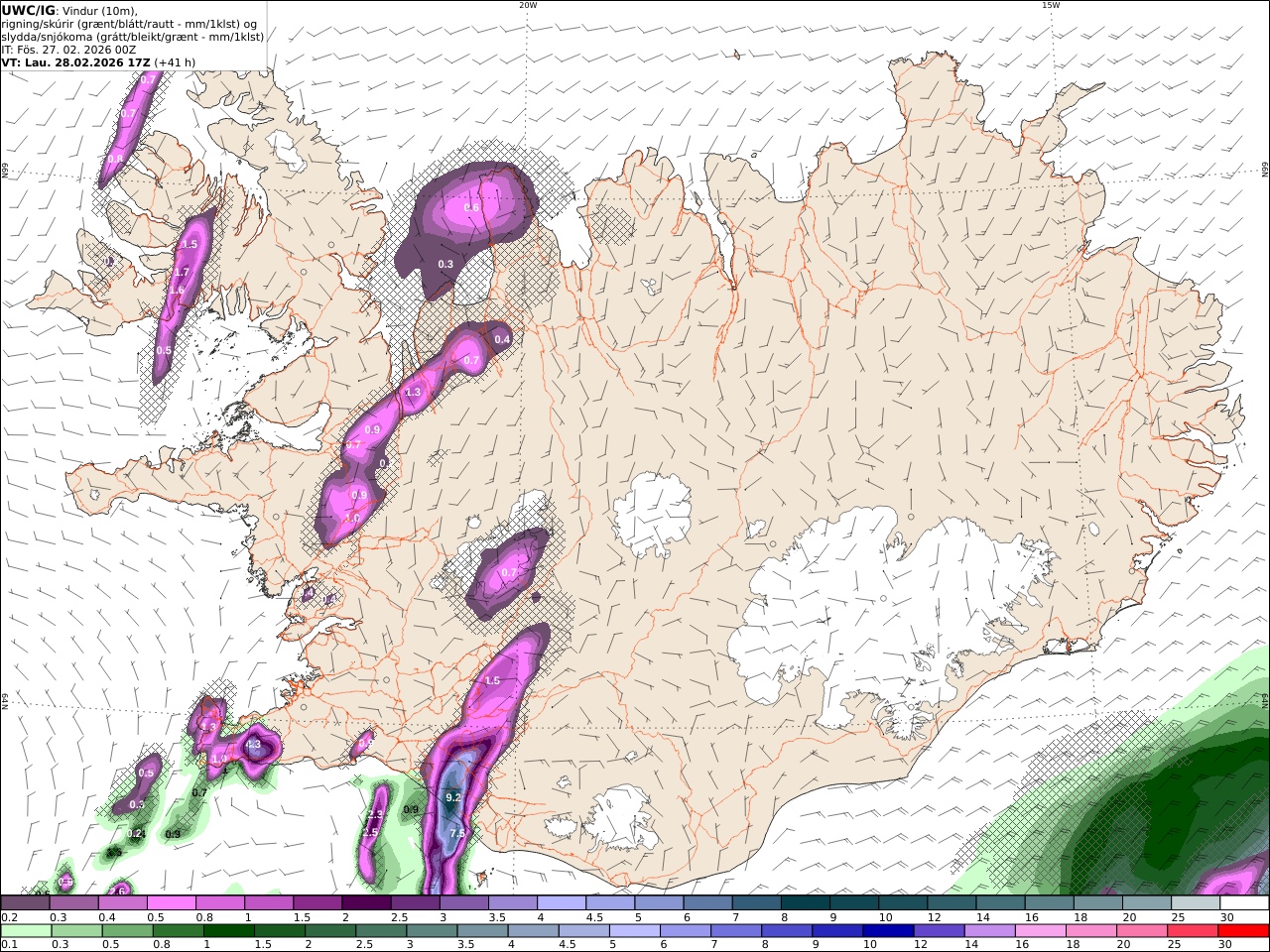Click the 1.7 value over the Westfjords band
Screen dimensions: 1270x952
point(182,272)
